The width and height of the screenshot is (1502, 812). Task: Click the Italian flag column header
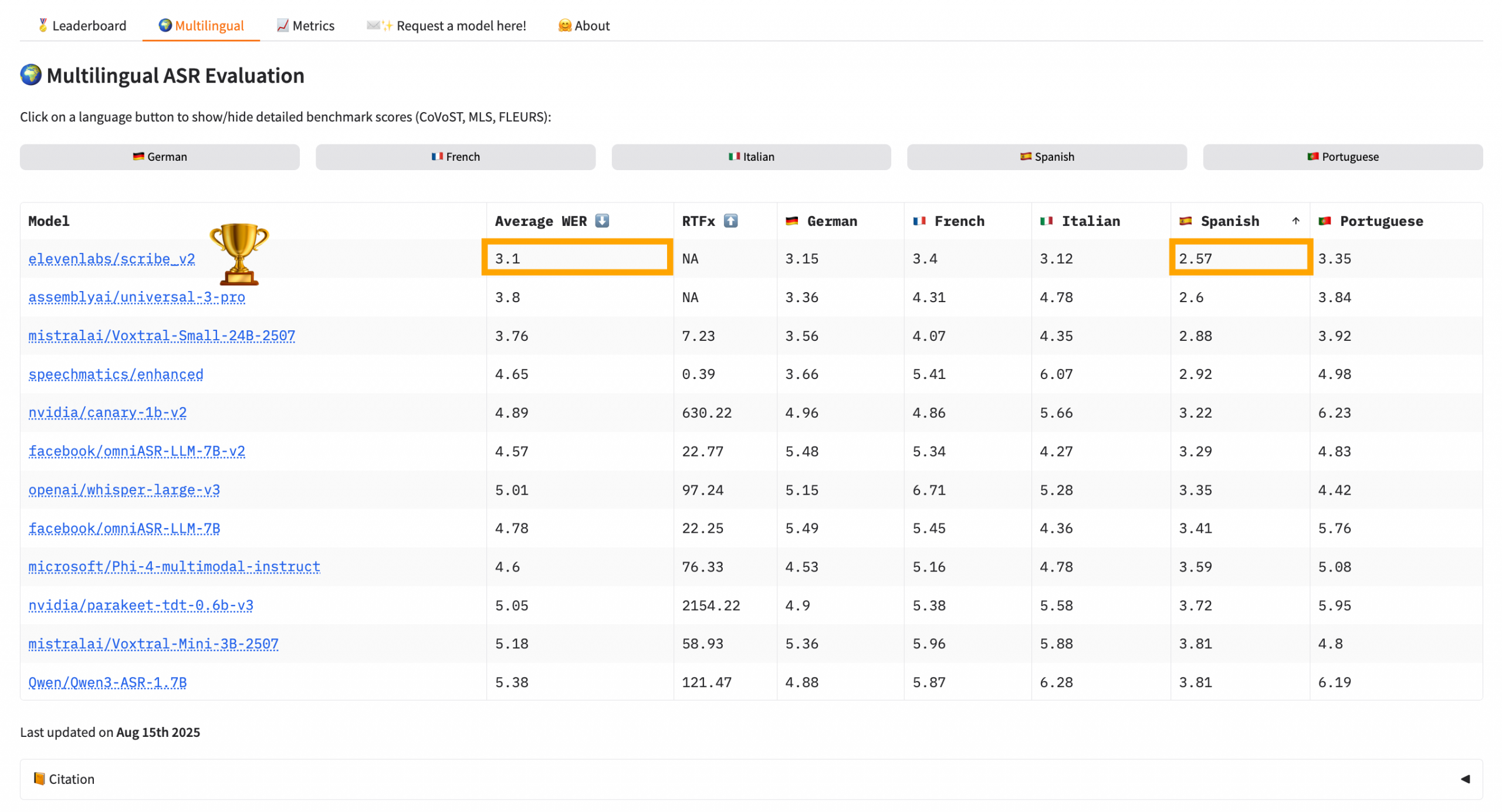pos(1080,221)
